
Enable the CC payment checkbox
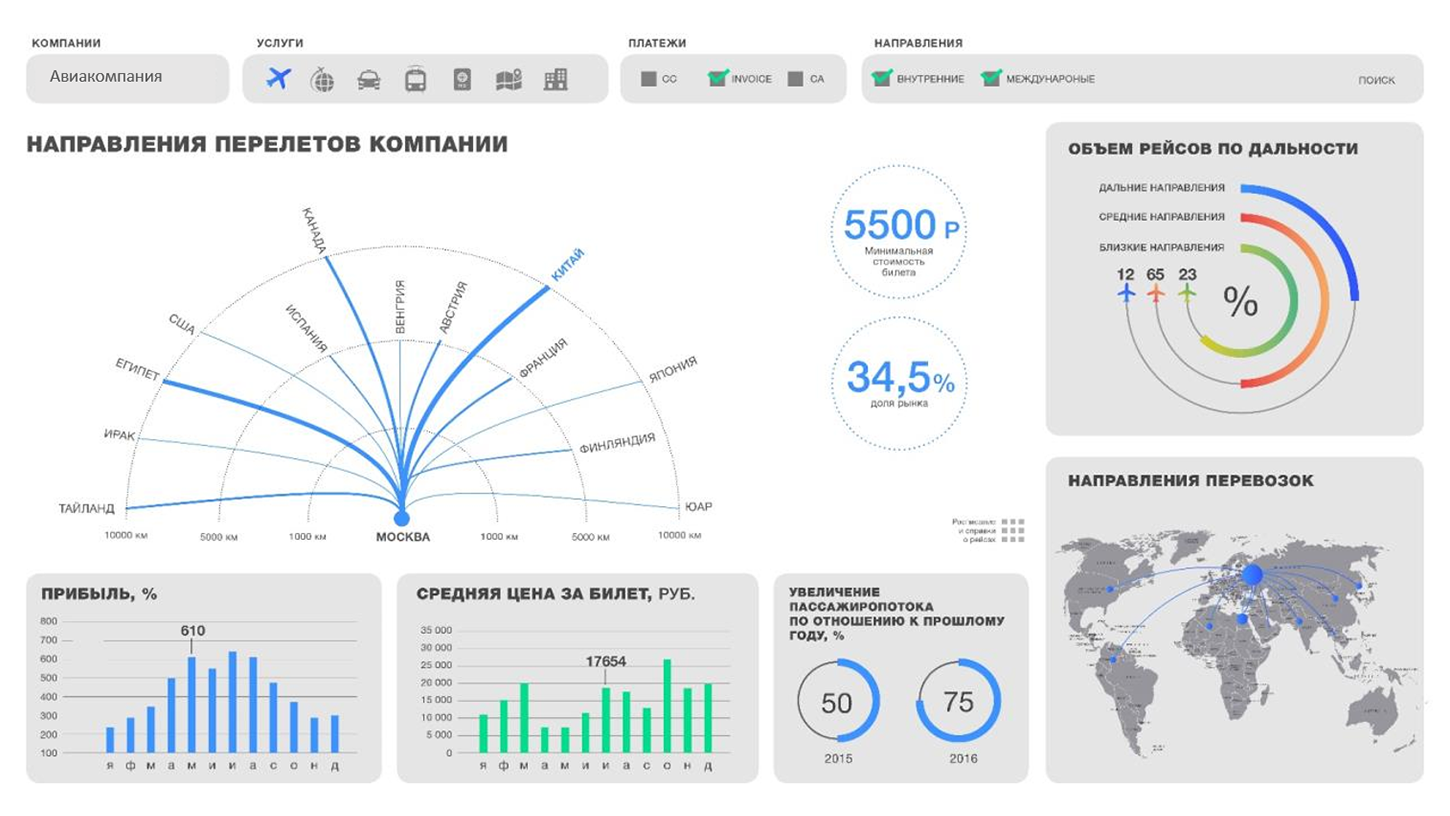pyautogui.click(x=648, y=79)
